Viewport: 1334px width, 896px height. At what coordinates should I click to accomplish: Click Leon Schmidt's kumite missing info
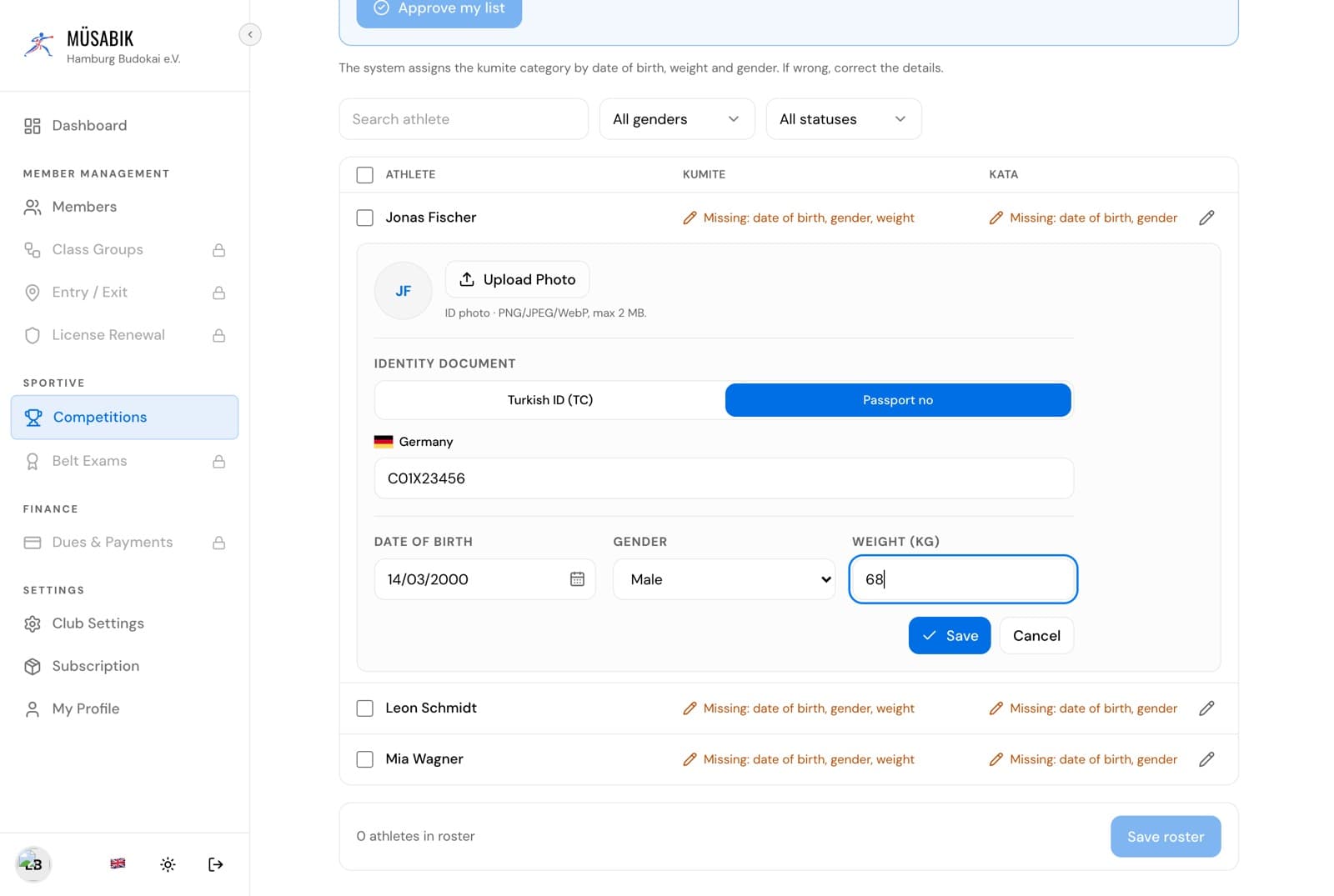pyautogui.click(x=799, y=708)
